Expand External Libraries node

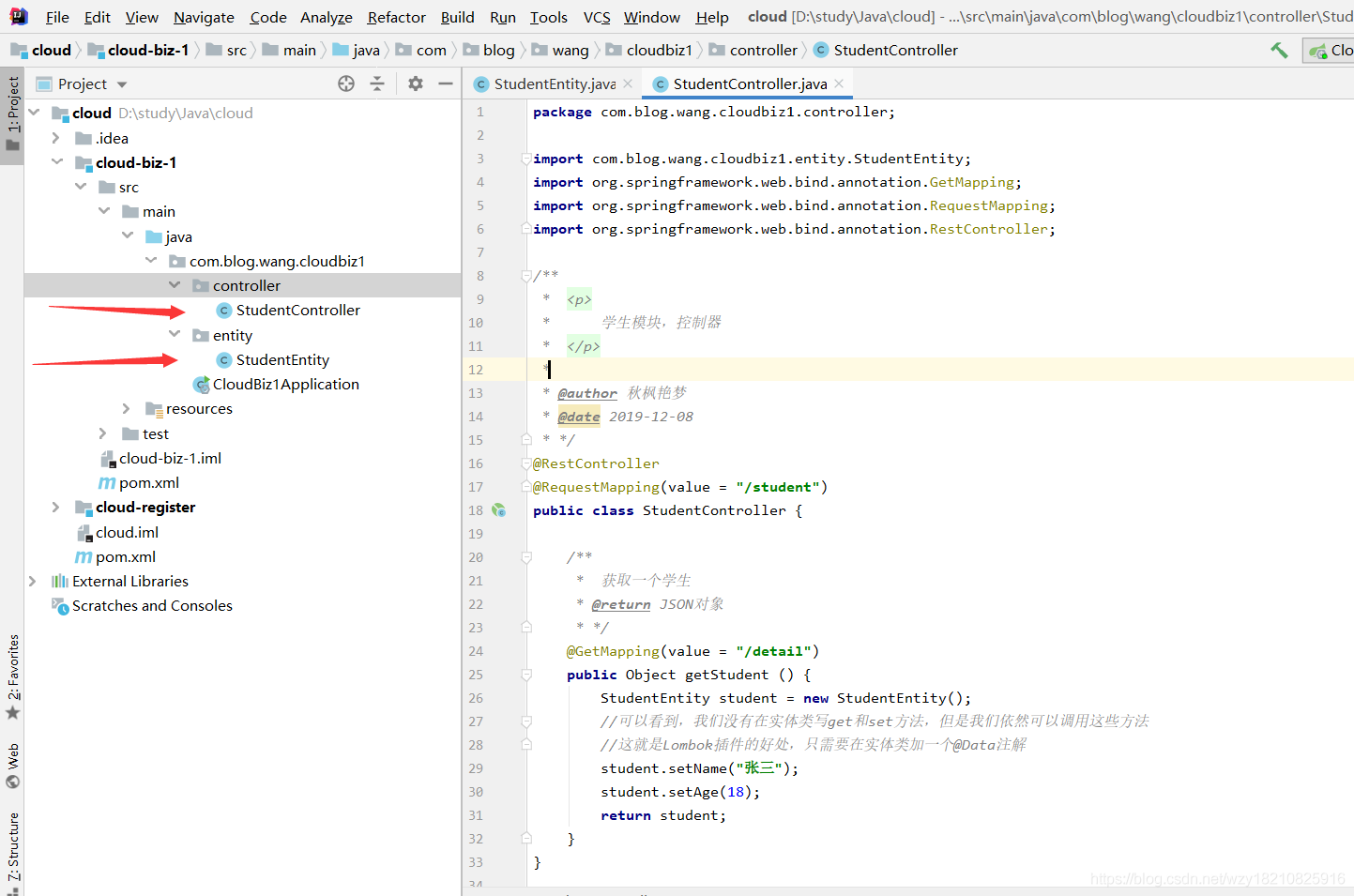[33, 582]
